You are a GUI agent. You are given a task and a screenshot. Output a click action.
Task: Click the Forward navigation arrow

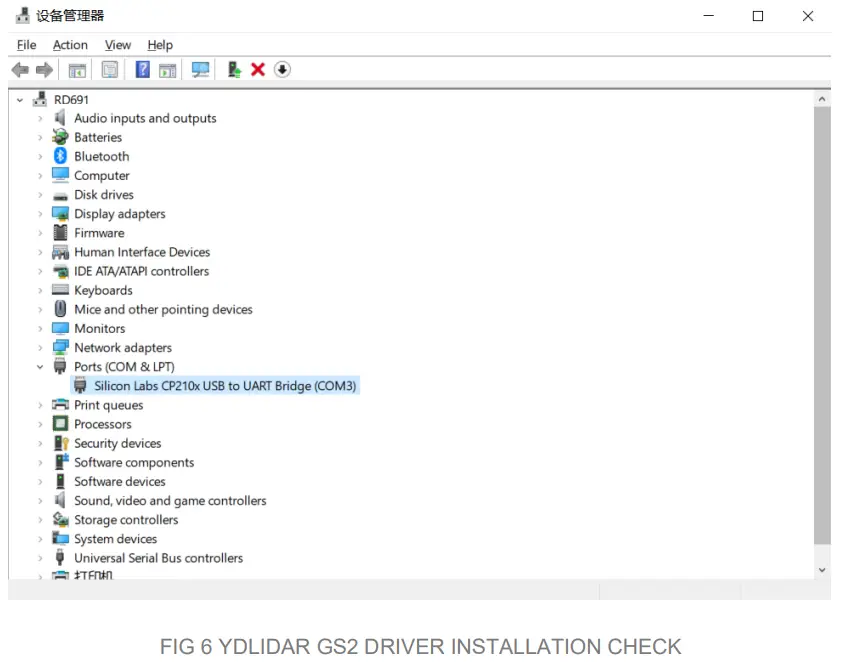[x=45, y=69]
